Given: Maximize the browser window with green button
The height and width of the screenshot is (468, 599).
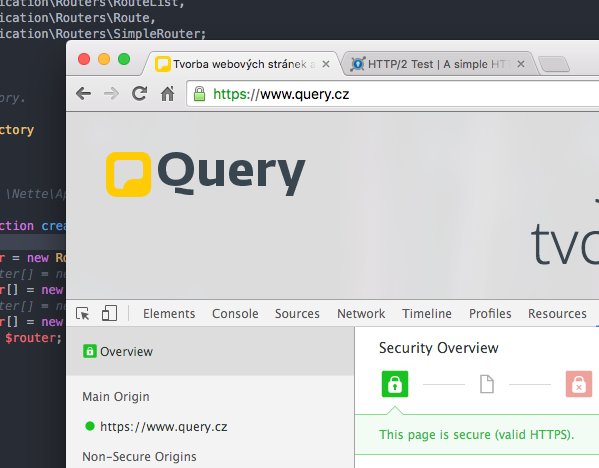Looking at the screenshot, I should 124,59.
